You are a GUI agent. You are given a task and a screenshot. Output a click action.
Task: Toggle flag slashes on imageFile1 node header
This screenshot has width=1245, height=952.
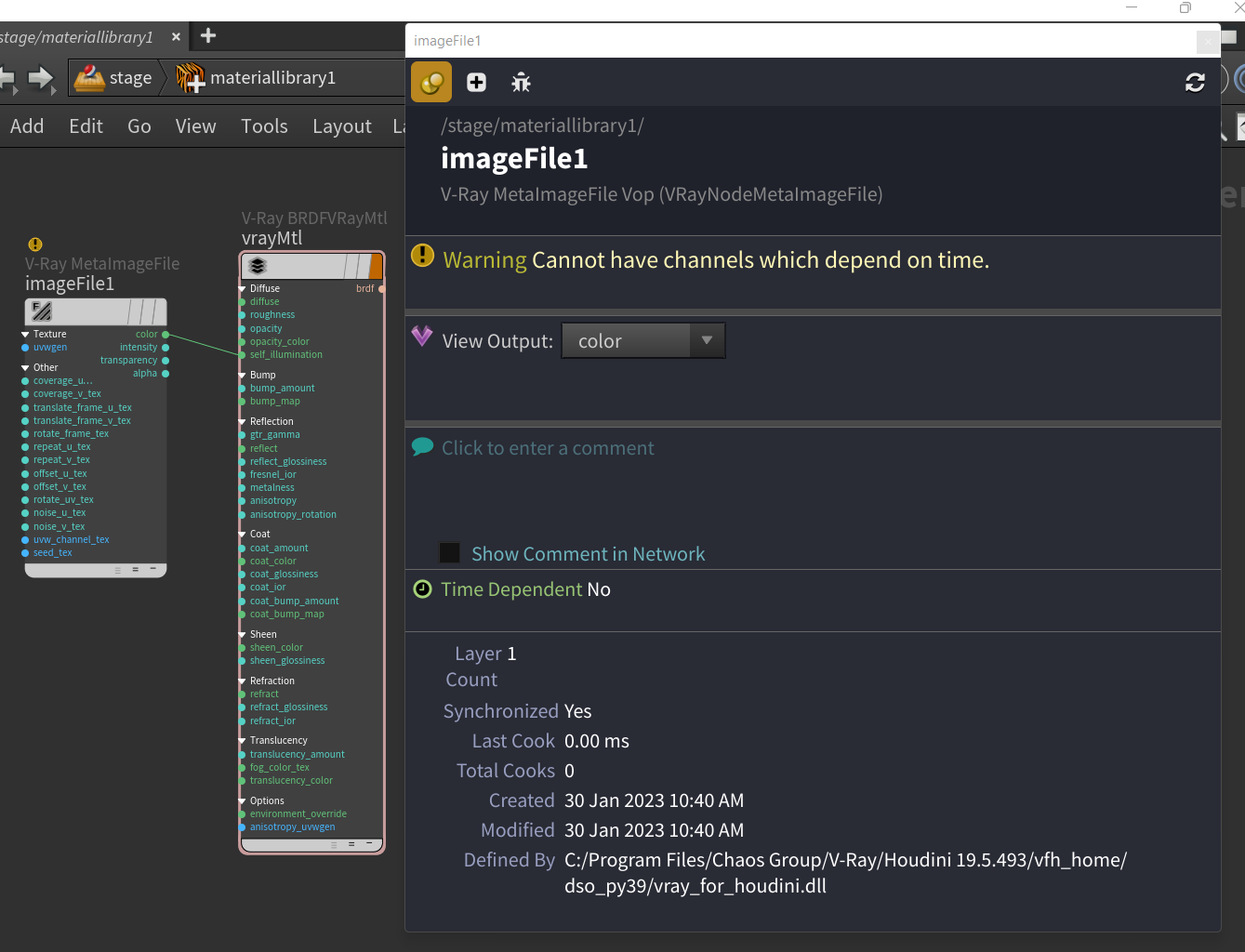pyautogui.click(x=141, y=311)
